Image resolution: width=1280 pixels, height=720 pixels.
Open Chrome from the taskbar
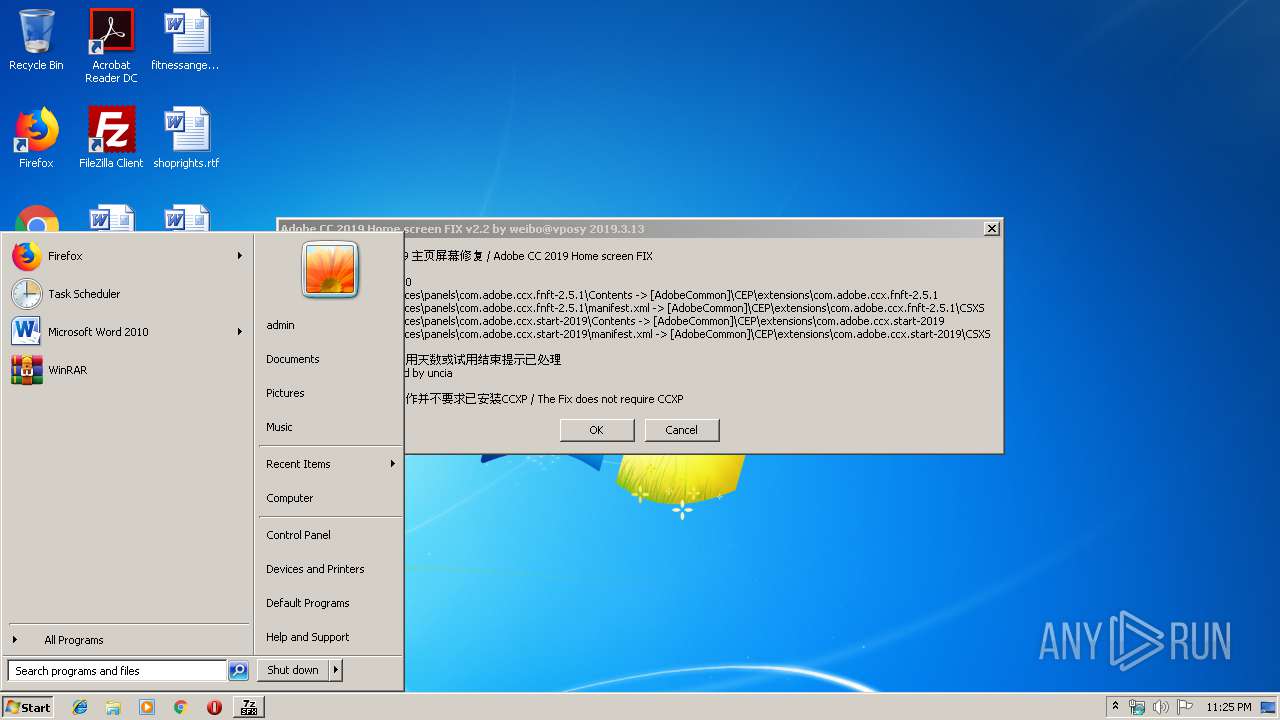[x=180, y=707]
